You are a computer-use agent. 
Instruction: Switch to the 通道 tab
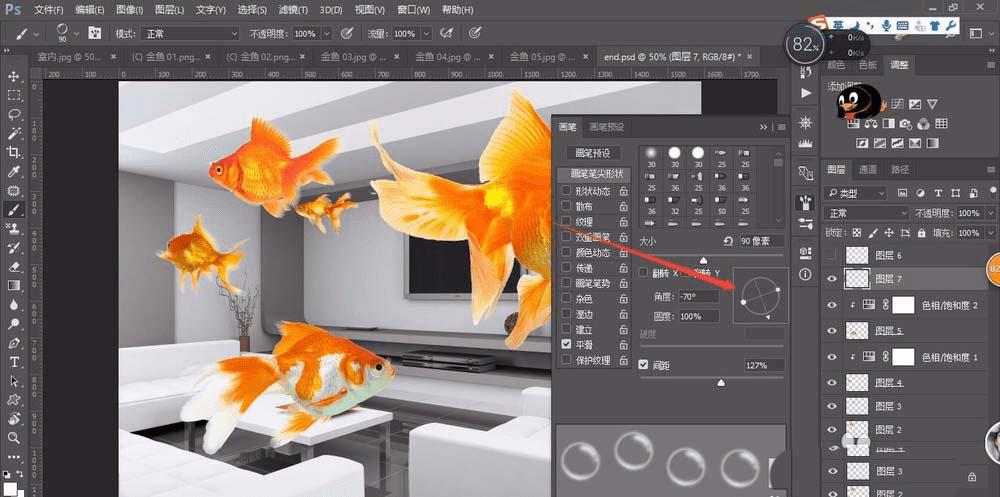867,170
